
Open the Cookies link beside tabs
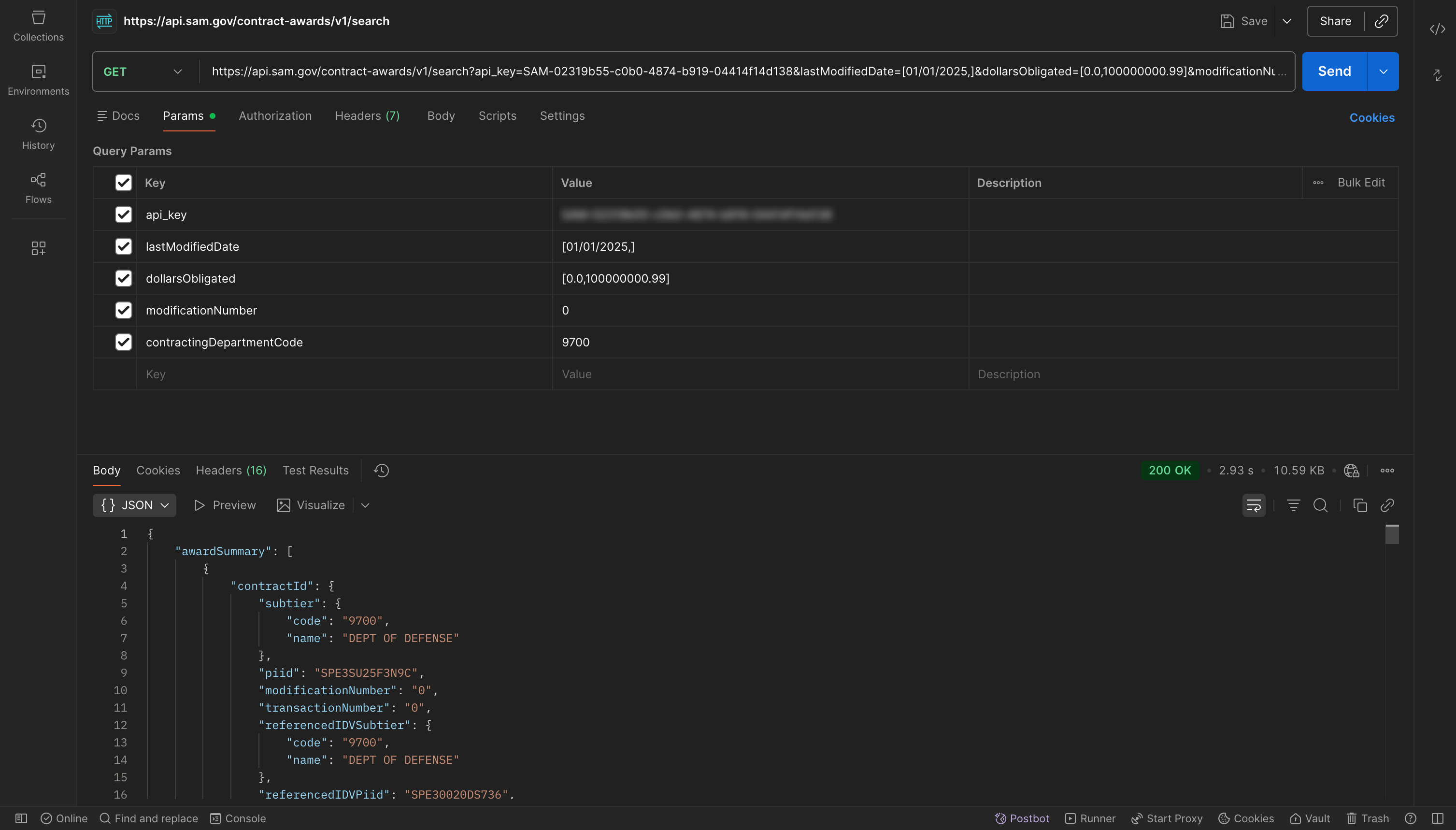click(1372, 117)
